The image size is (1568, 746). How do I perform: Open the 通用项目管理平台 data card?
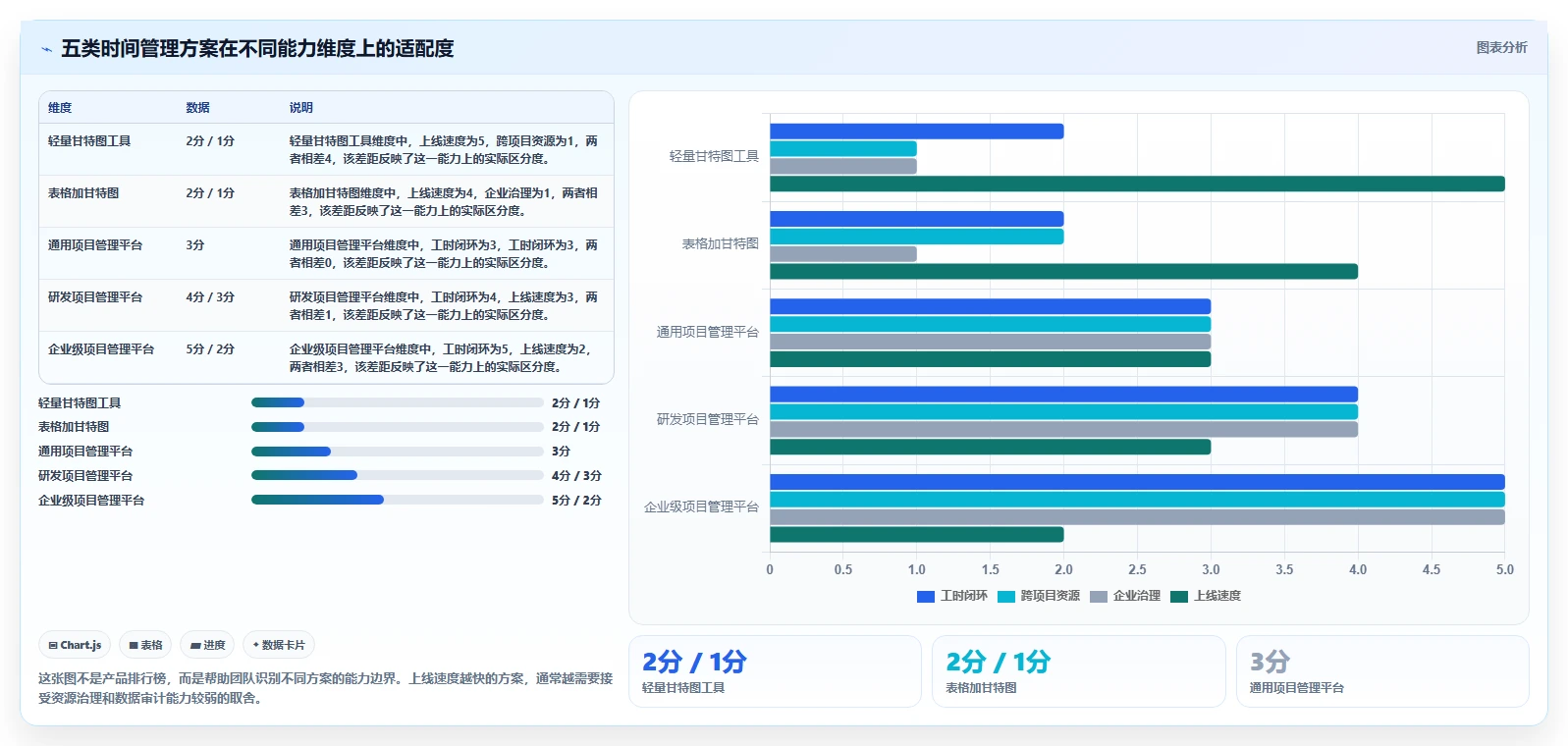pyautogui.click(x=1382, y=671)
